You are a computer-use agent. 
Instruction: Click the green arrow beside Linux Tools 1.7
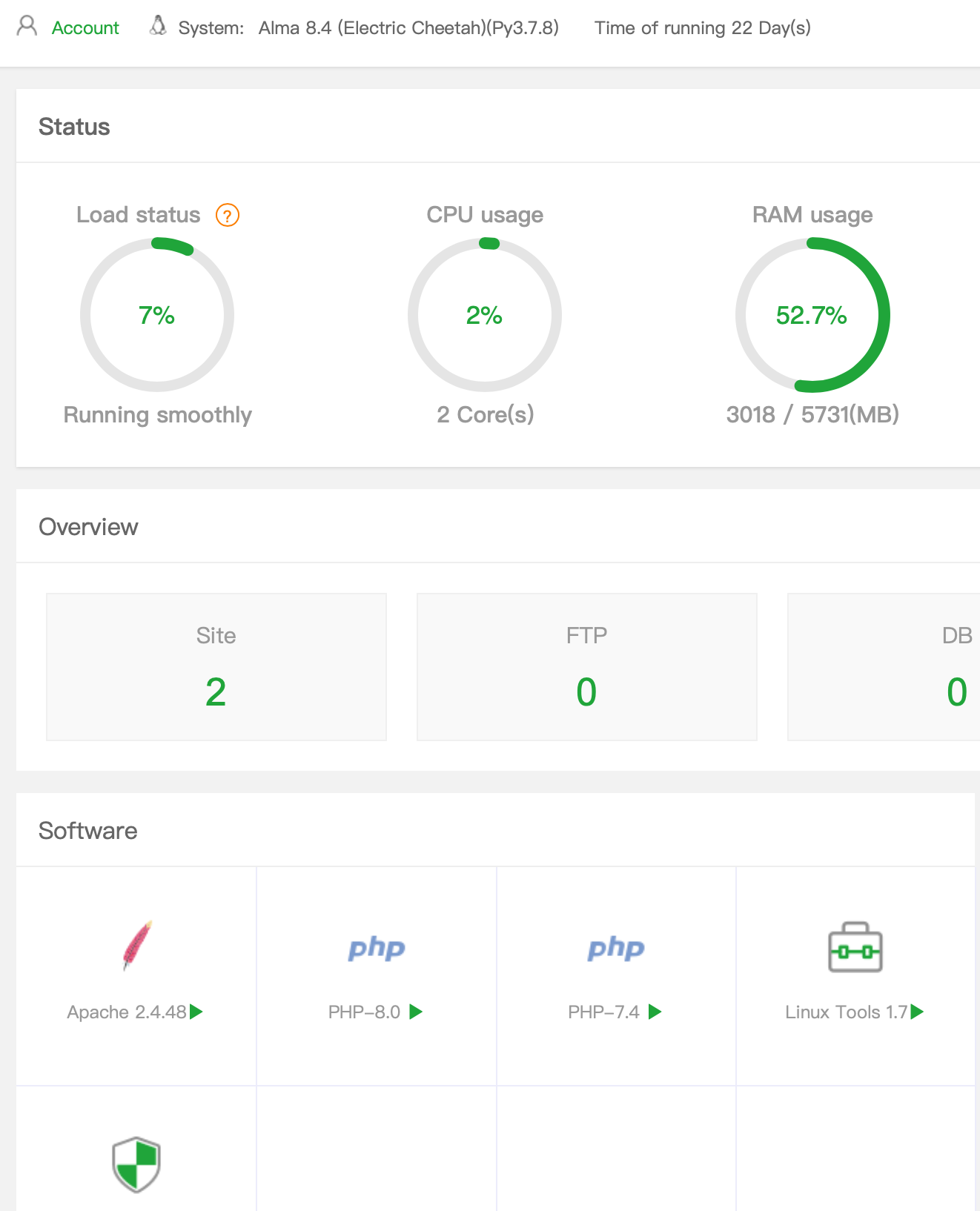click(918, 1012)
